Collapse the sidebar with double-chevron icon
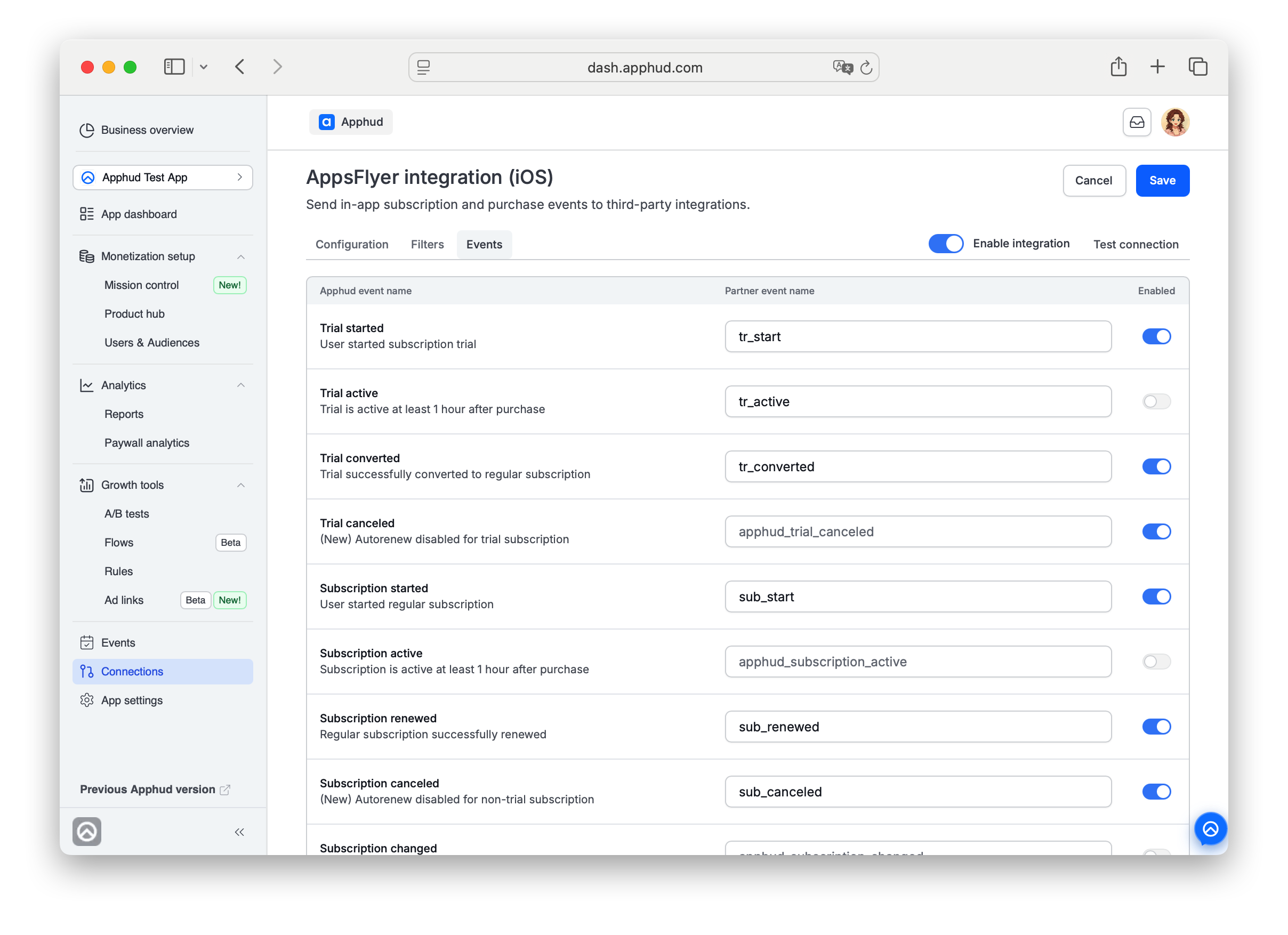The image size is (1288, 935). point(239,832)
